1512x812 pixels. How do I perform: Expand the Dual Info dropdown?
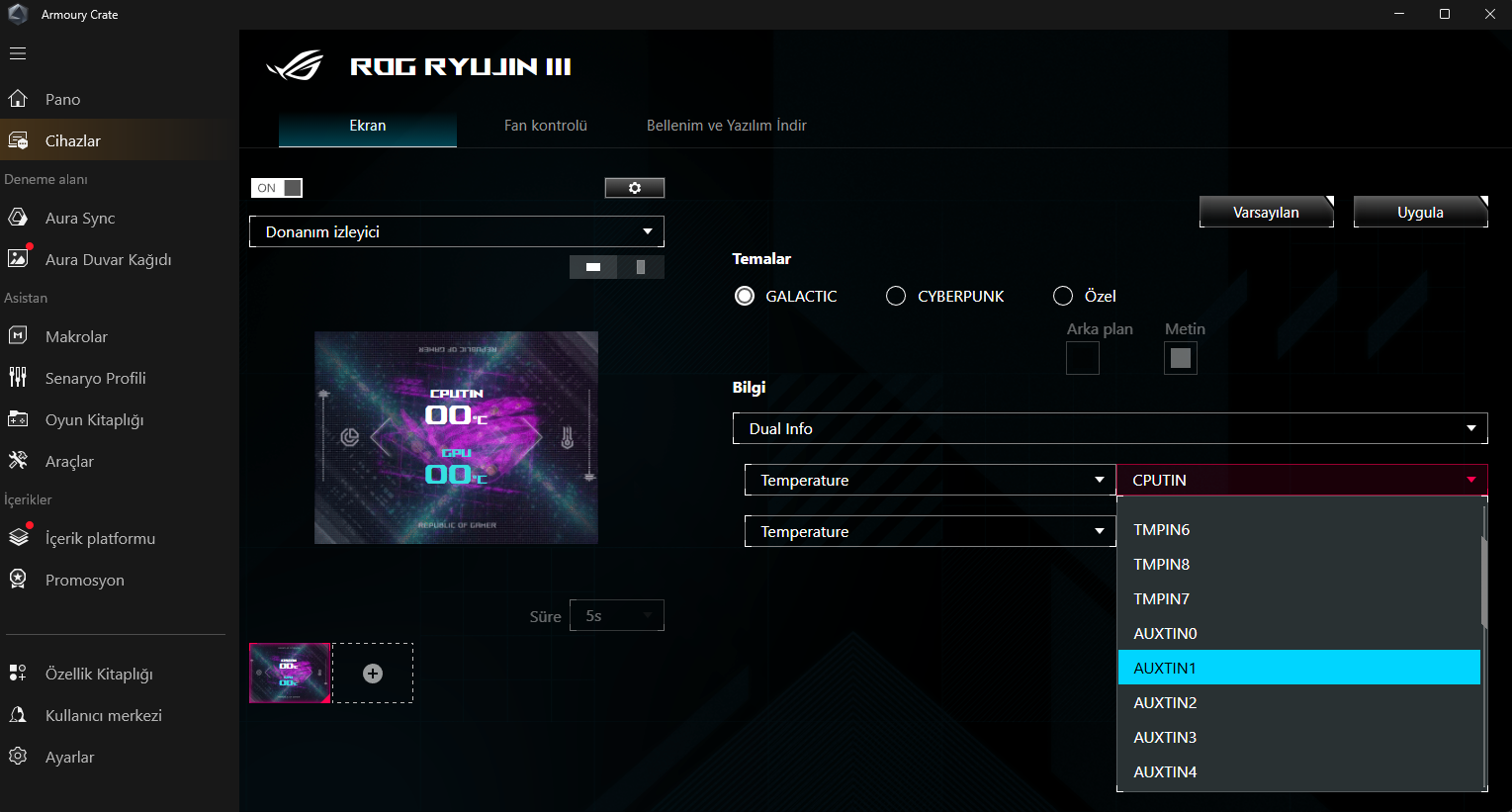click(x=1111, y=428)
